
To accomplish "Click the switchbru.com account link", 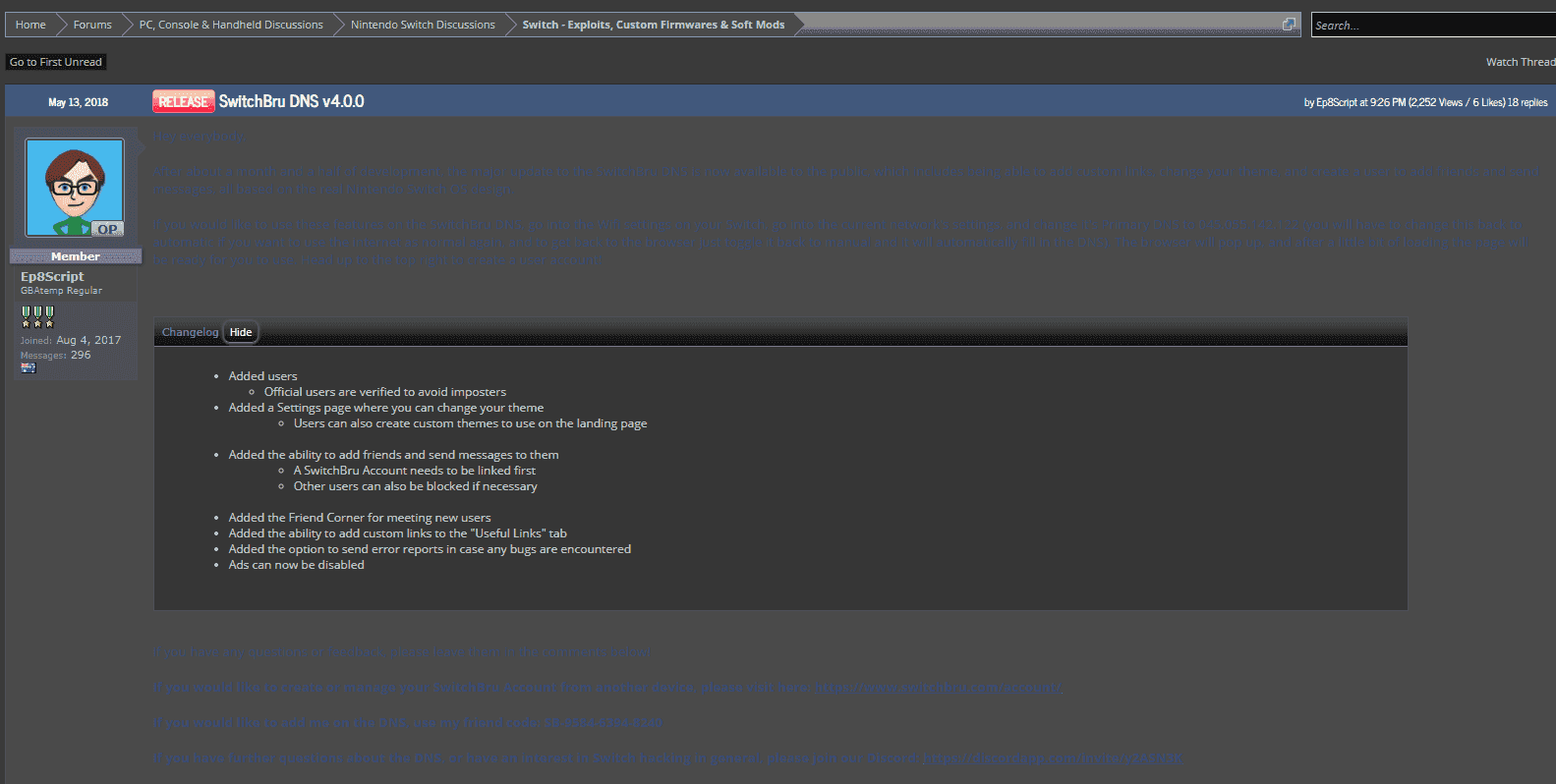I will [x=938, y=687].
